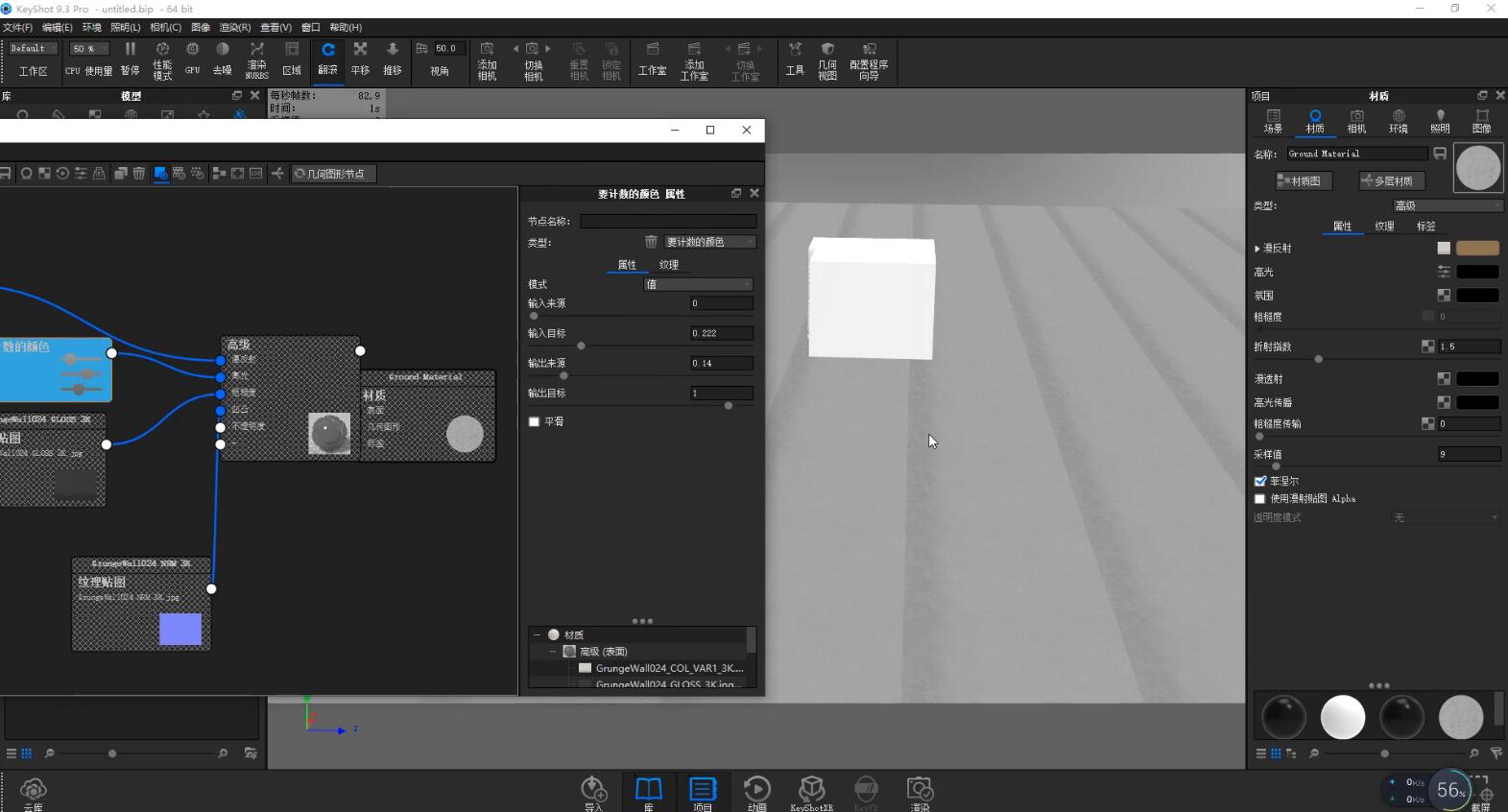Image resolution: width=1508 pixels, height=812 pixels.
Task: Toggle the 项目 project button in bottom bar
Action: (703, 791)
